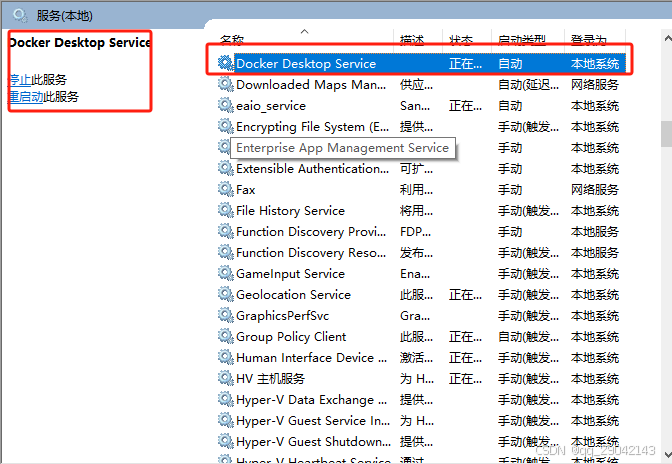Click the gear icon of GameInput Service
This screenshot has height=464, width=672.
point(225,273)
